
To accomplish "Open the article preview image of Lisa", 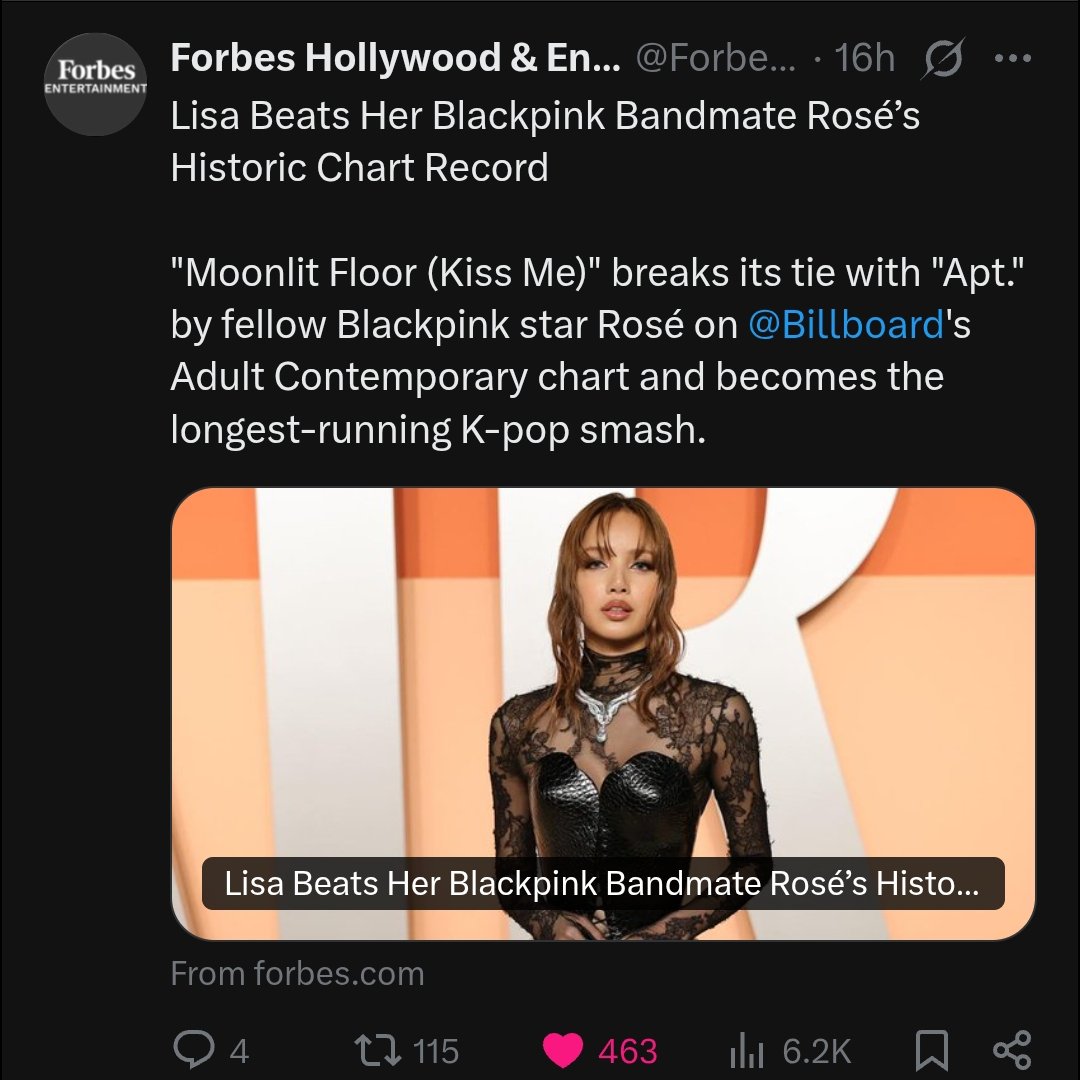I will point(603,714).
